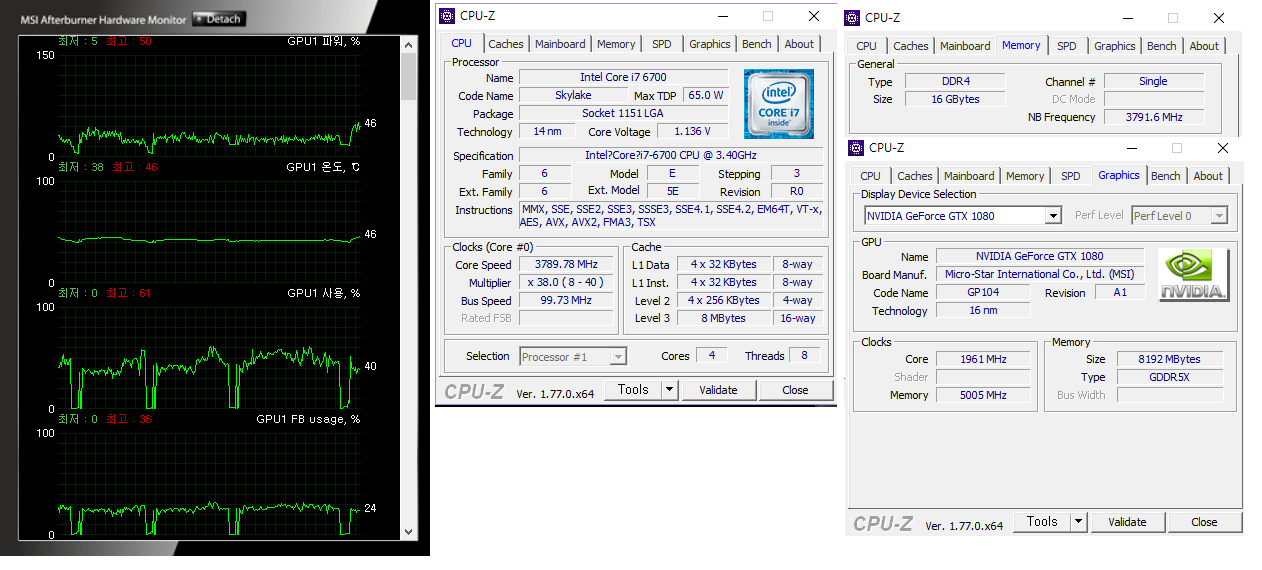Viewport: 1262px width, 570px height.
Task: Click the CPU-Z title icon of the Graphics window
Action: (x=856, y=148)
